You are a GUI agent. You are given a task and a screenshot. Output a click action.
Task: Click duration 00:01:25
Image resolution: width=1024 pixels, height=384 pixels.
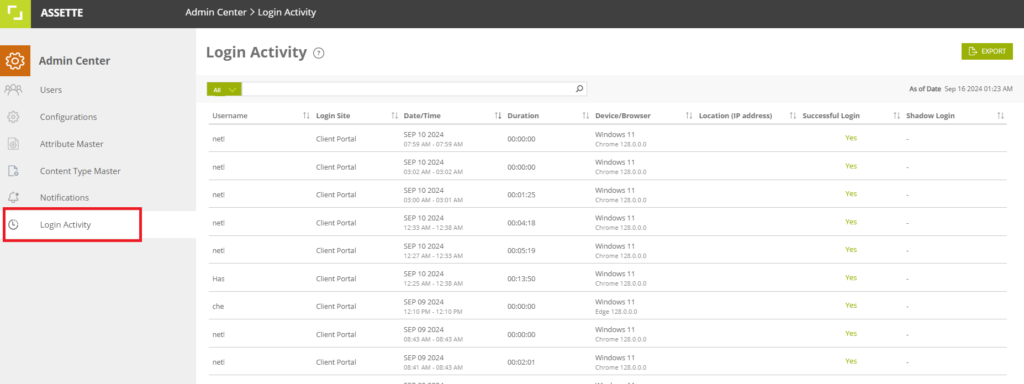521,195
